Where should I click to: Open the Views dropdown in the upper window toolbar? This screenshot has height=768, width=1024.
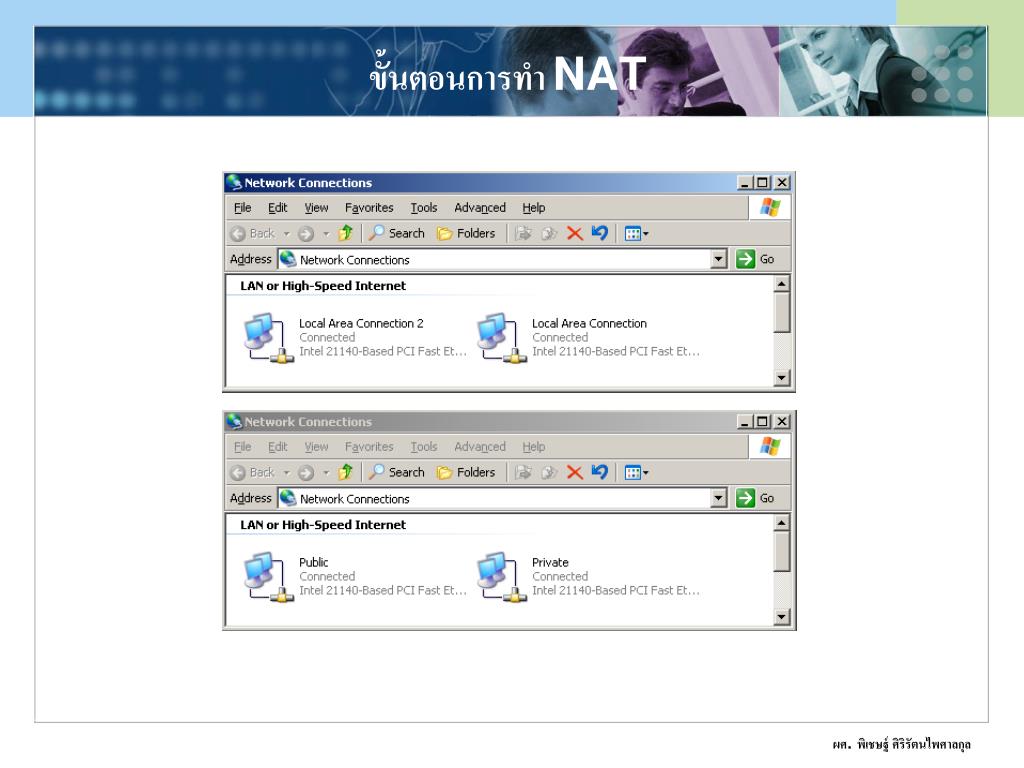point(636,233)
